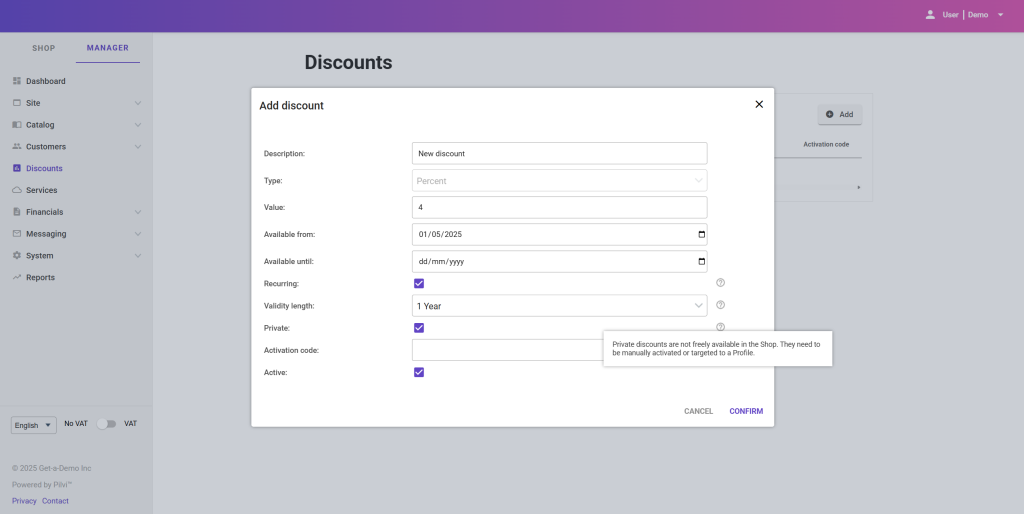Click the Services cloud icon
Screen dimensions: 1024x514
[17, 190]
